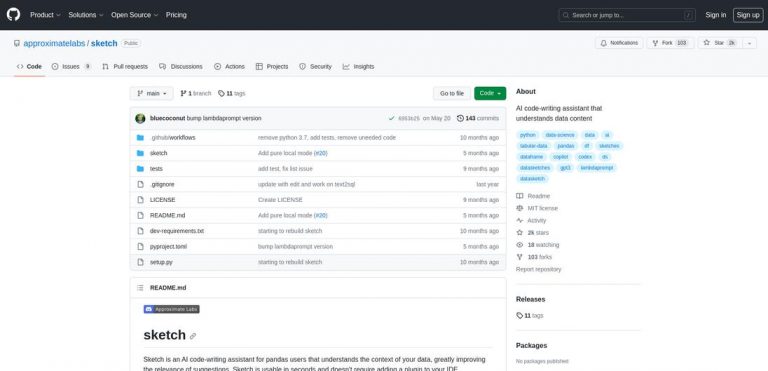The height and width of the screenshot is (371, 768).
Task: Open the README.md file in list
Action: click(168, 215)
